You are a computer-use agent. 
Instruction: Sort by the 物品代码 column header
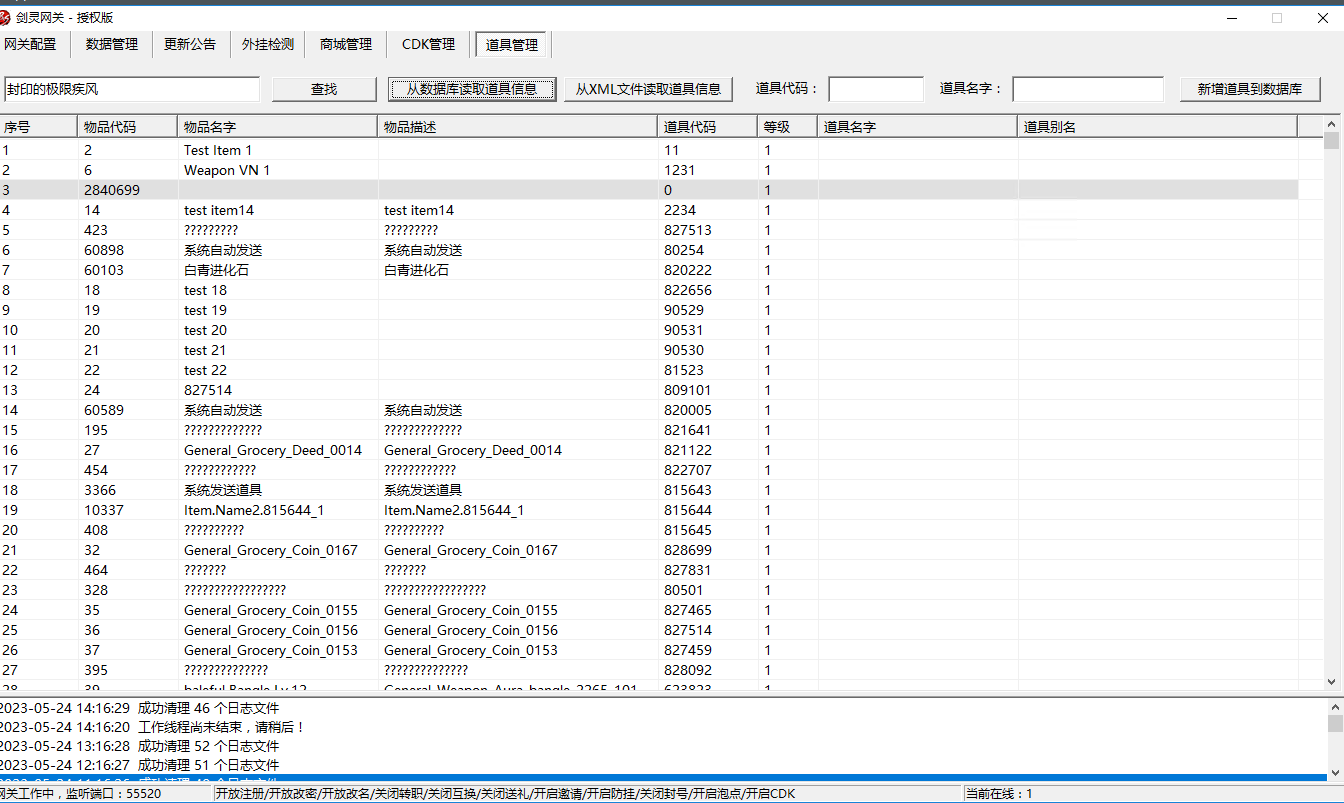point(127,127)
